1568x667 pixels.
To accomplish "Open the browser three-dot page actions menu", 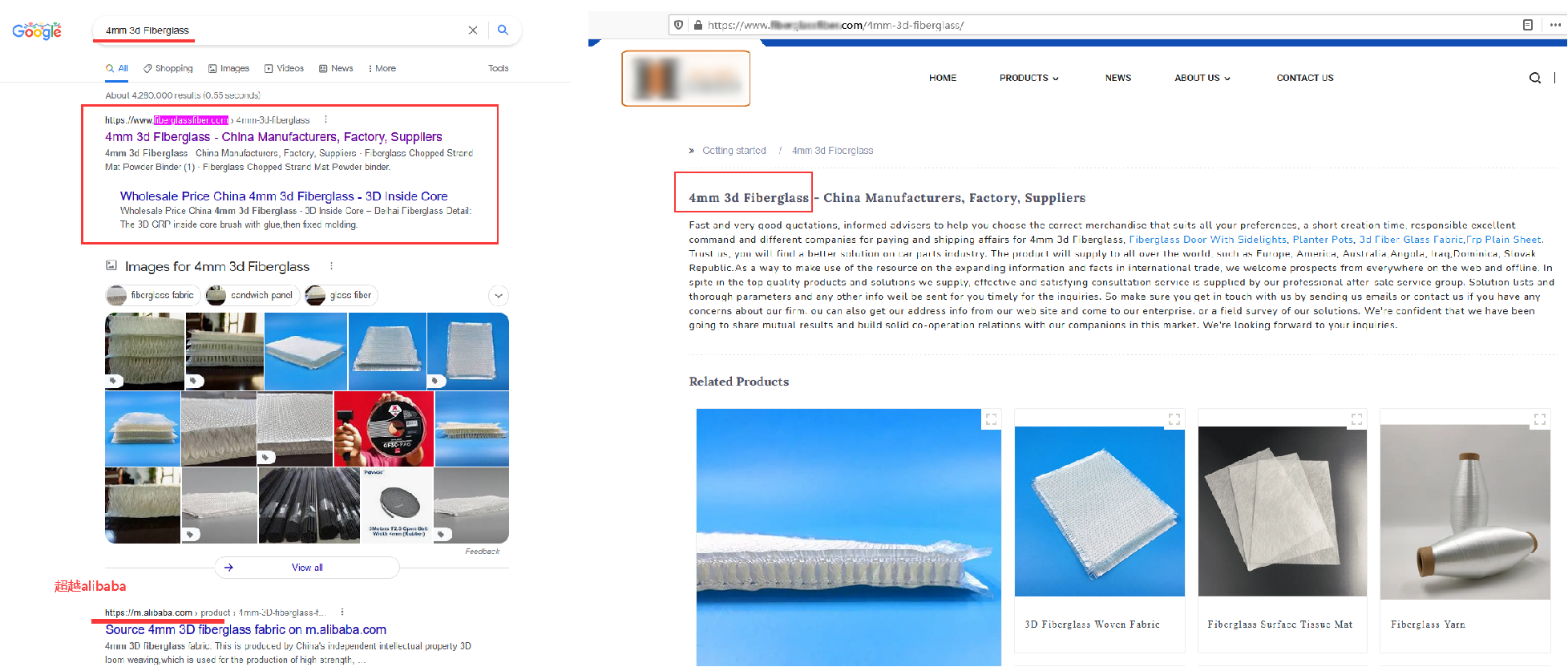I will coord(1555,25).
